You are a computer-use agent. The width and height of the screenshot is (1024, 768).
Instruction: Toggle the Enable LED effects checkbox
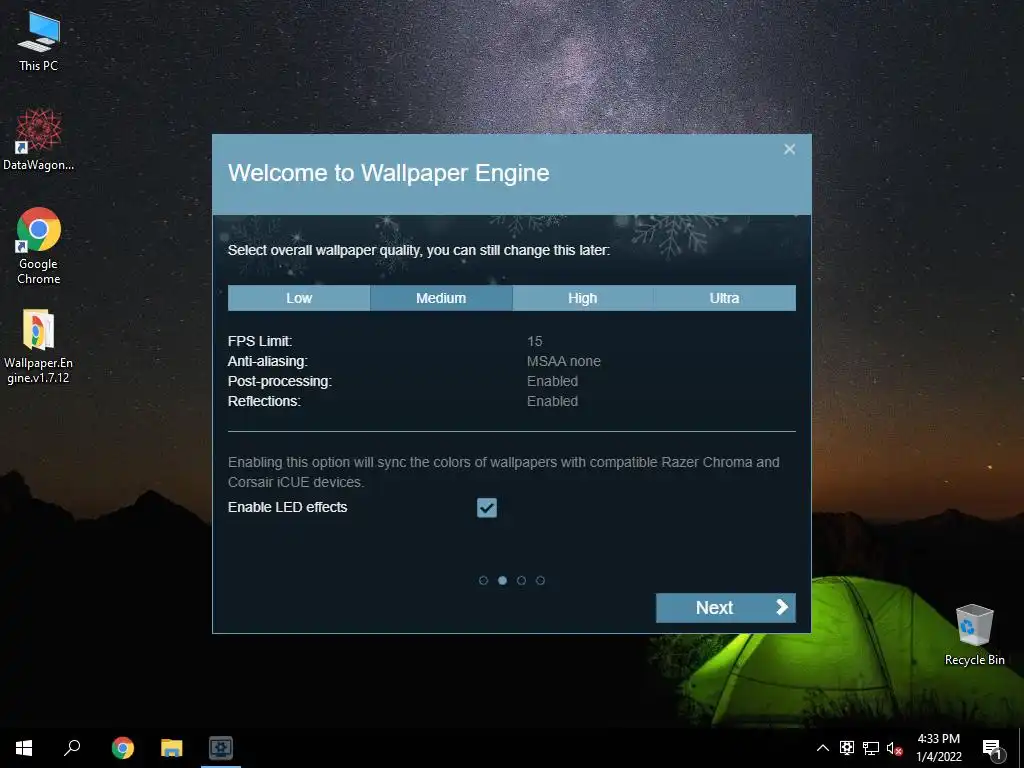pos(487,507)
